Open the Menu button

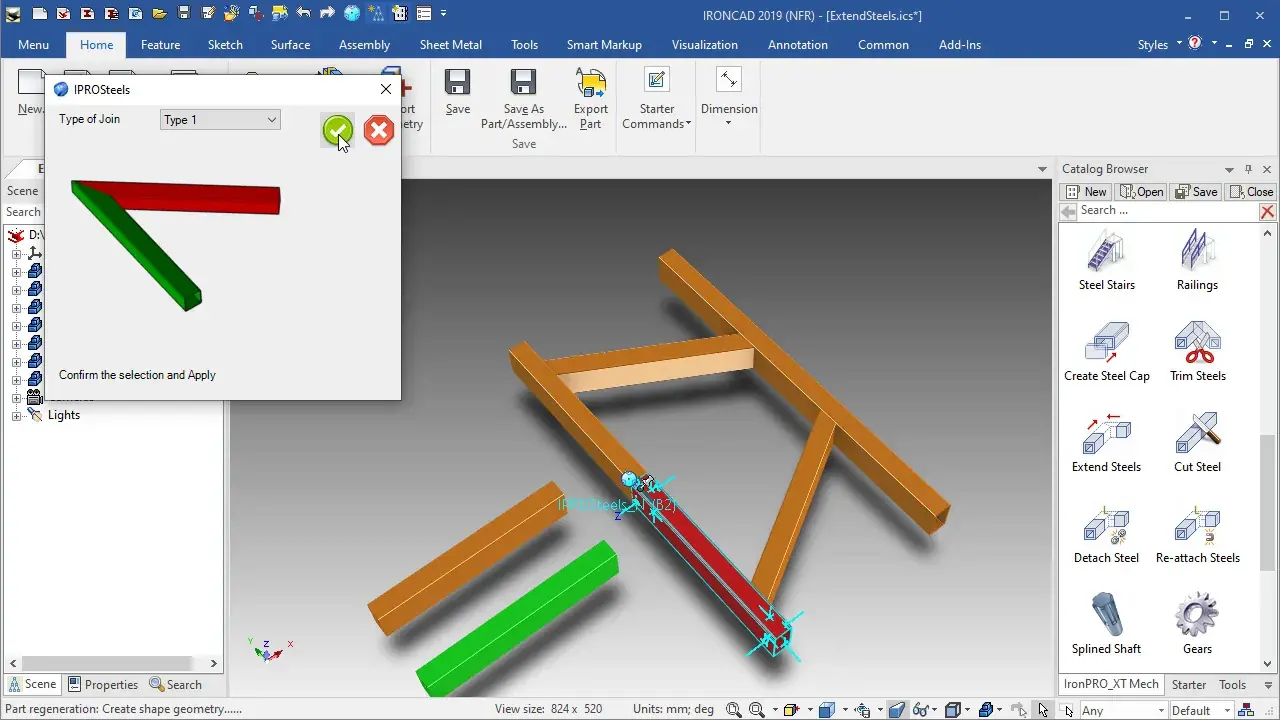coord(33,45)
